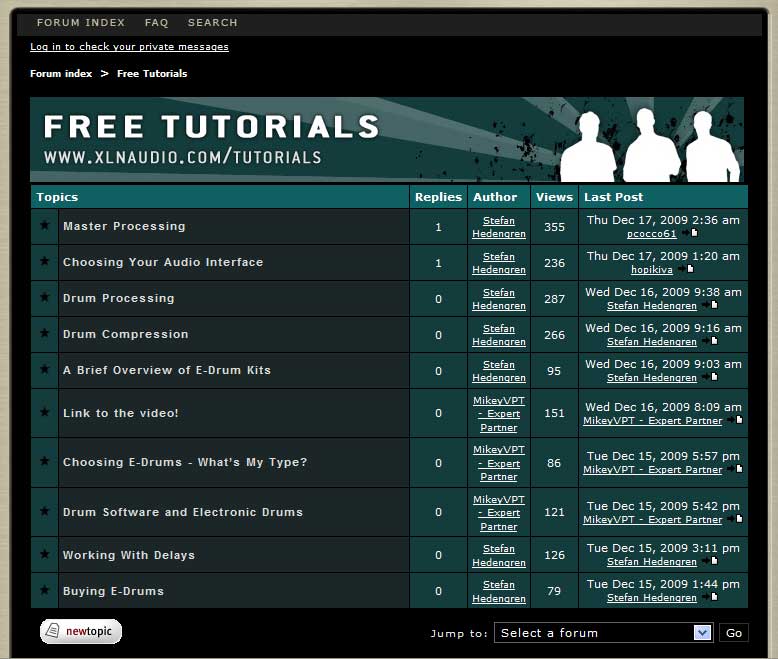The height and width of the screenshot is (659, 778).
Task: Open Choosing E-Drums - What's My Type?
Action: [185, 462]
